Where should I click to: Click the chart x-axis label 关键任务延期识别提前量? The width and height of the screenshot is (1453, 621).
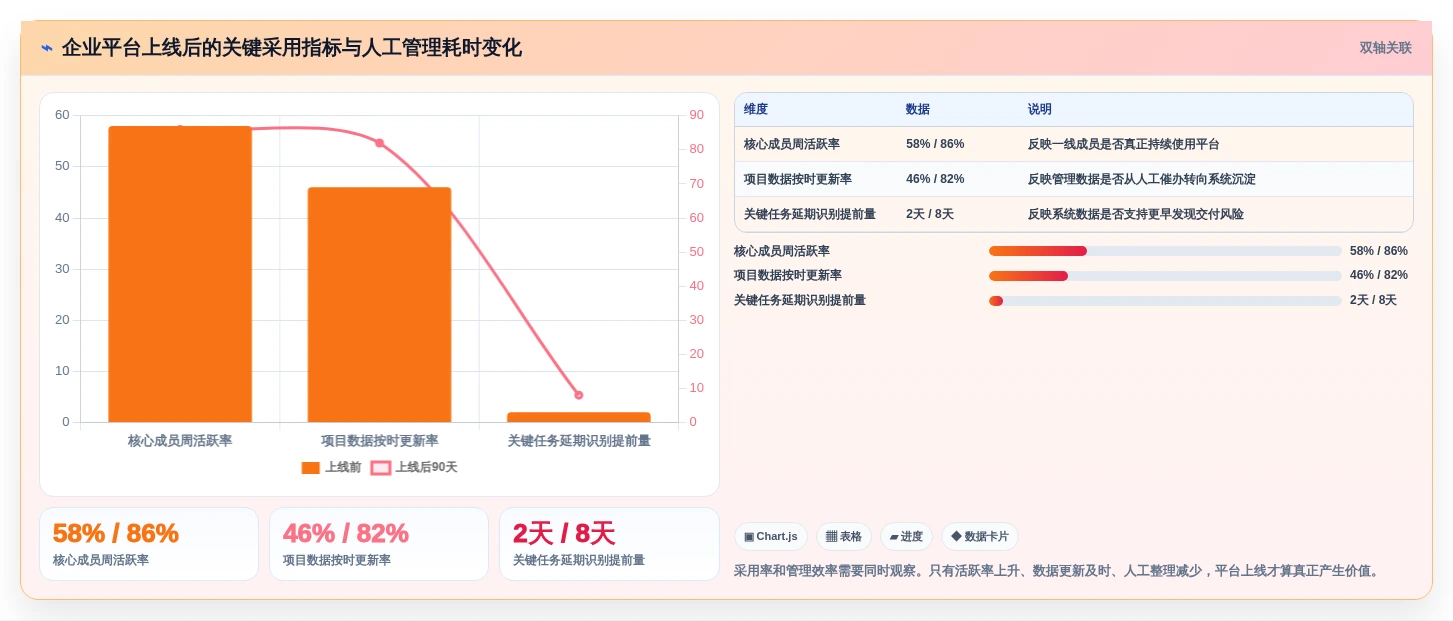[578, 441]
